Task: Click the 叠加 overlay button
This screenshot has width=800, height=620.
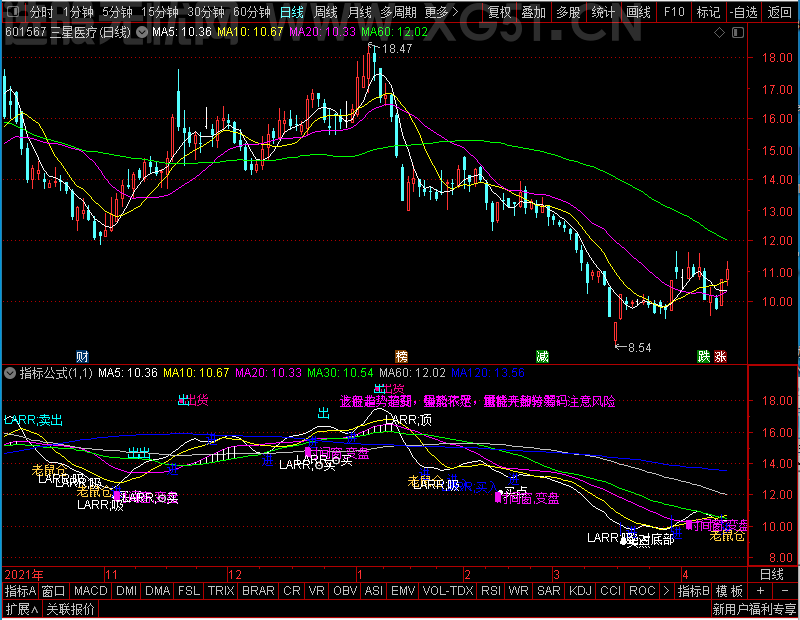Action: pyautogui.click(x=534, y=12)
